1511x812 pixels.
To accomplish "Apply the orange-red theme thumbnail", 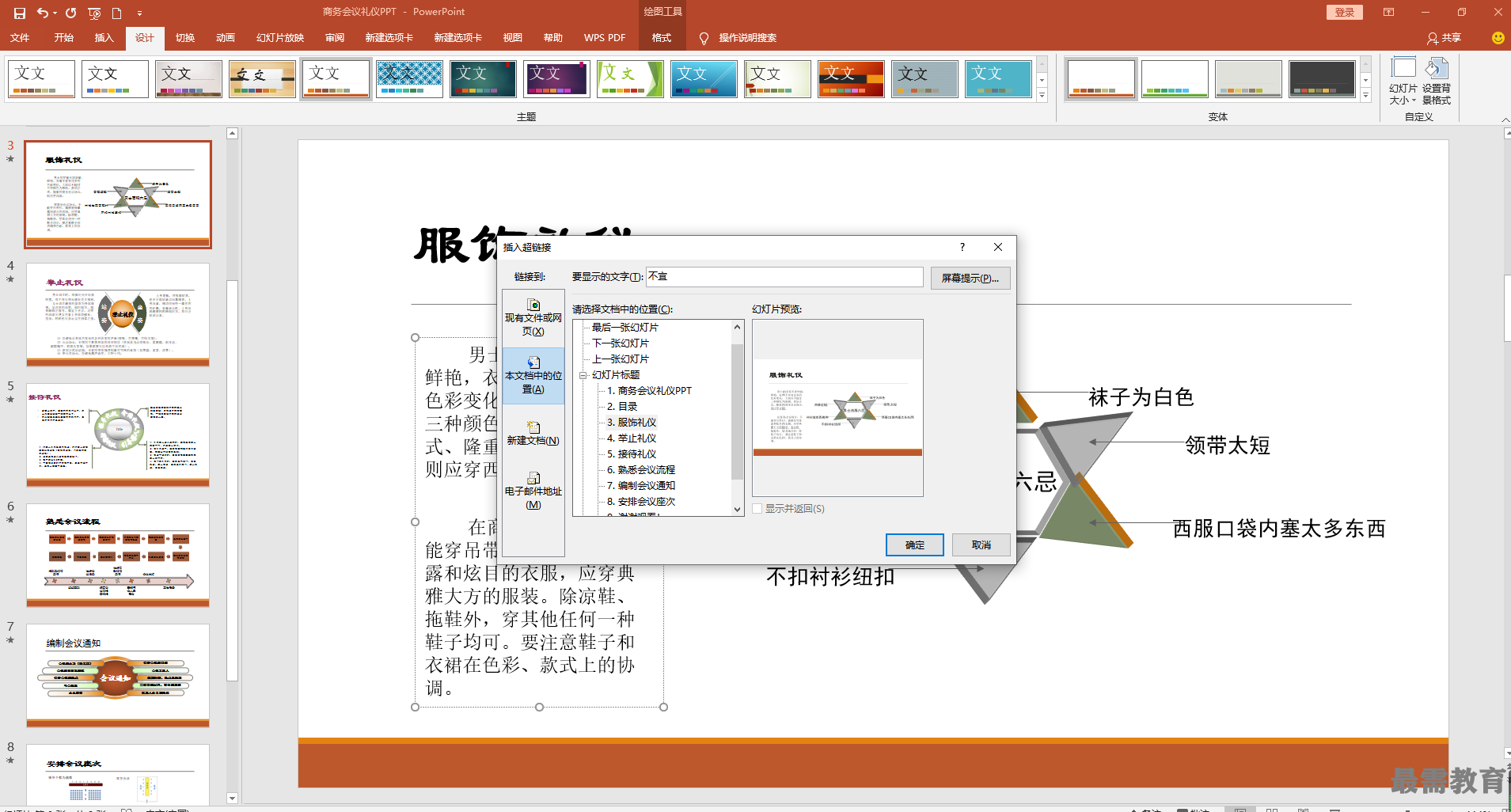I will point(852,79).
